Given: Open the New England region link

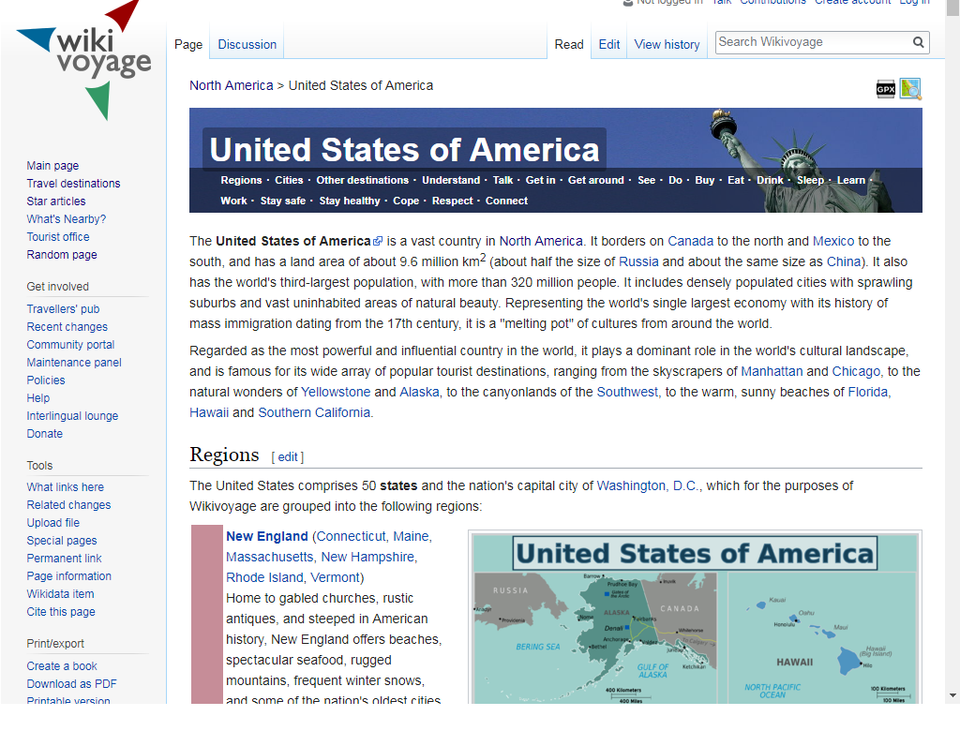Looking at the screenshot, I should [267, 536].
